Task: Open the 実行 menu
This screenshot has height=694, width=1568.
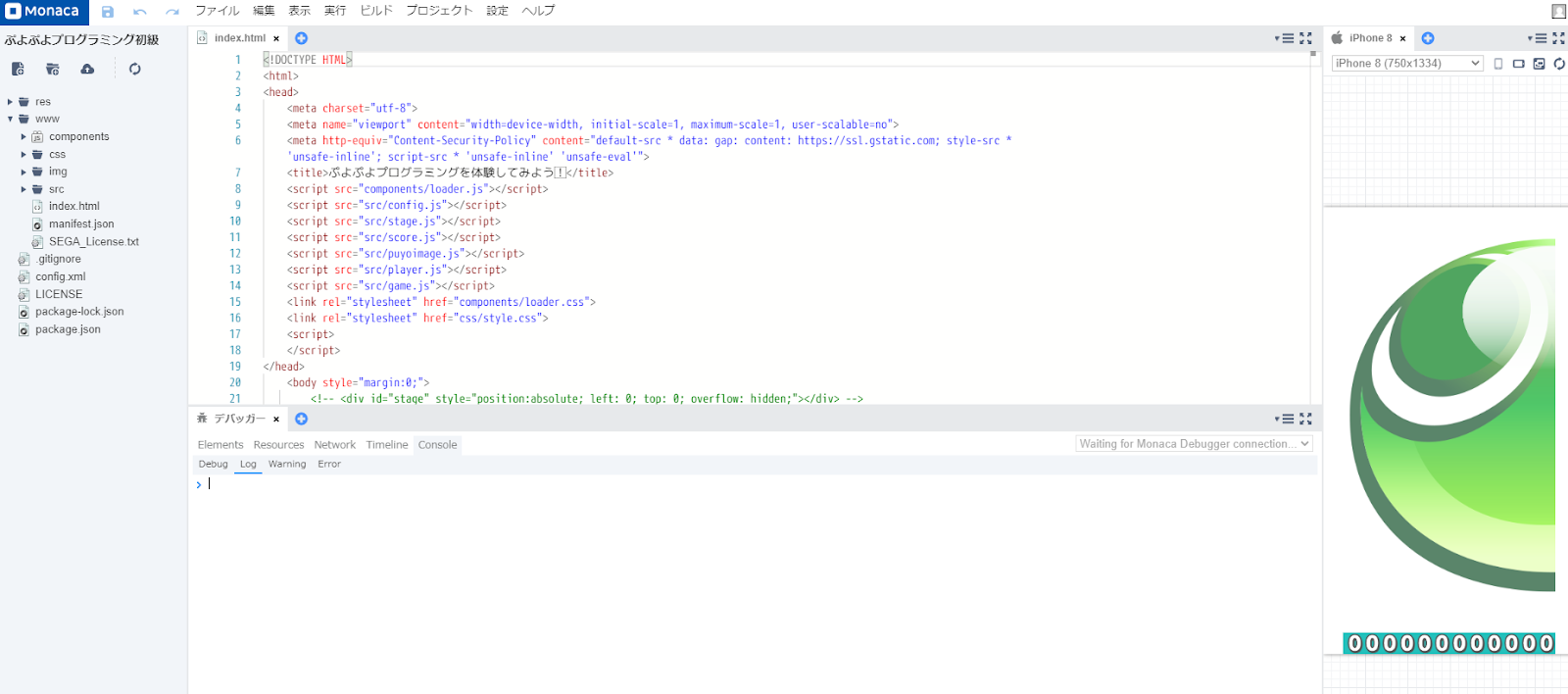Action: click(x=335, y=11)
